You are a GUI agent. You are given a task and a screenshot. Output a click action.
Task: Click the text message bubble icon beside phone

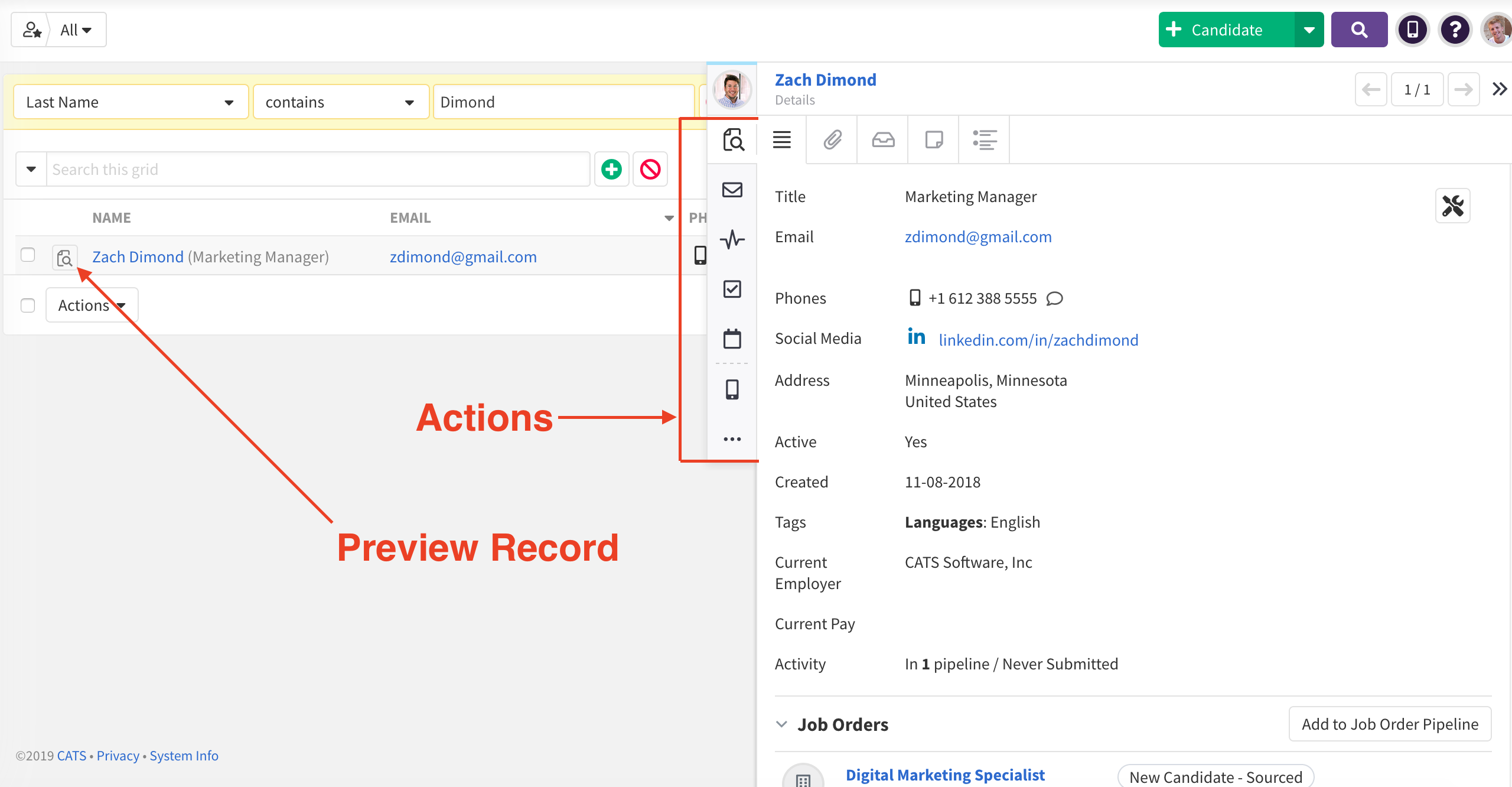(1055, 298)
